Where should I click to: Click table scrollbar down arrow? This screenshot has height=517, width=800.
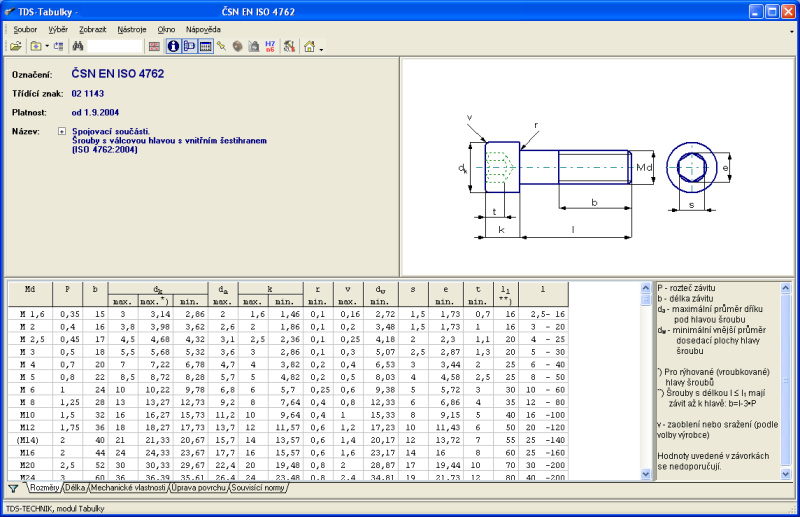click(x=645, y=474)
